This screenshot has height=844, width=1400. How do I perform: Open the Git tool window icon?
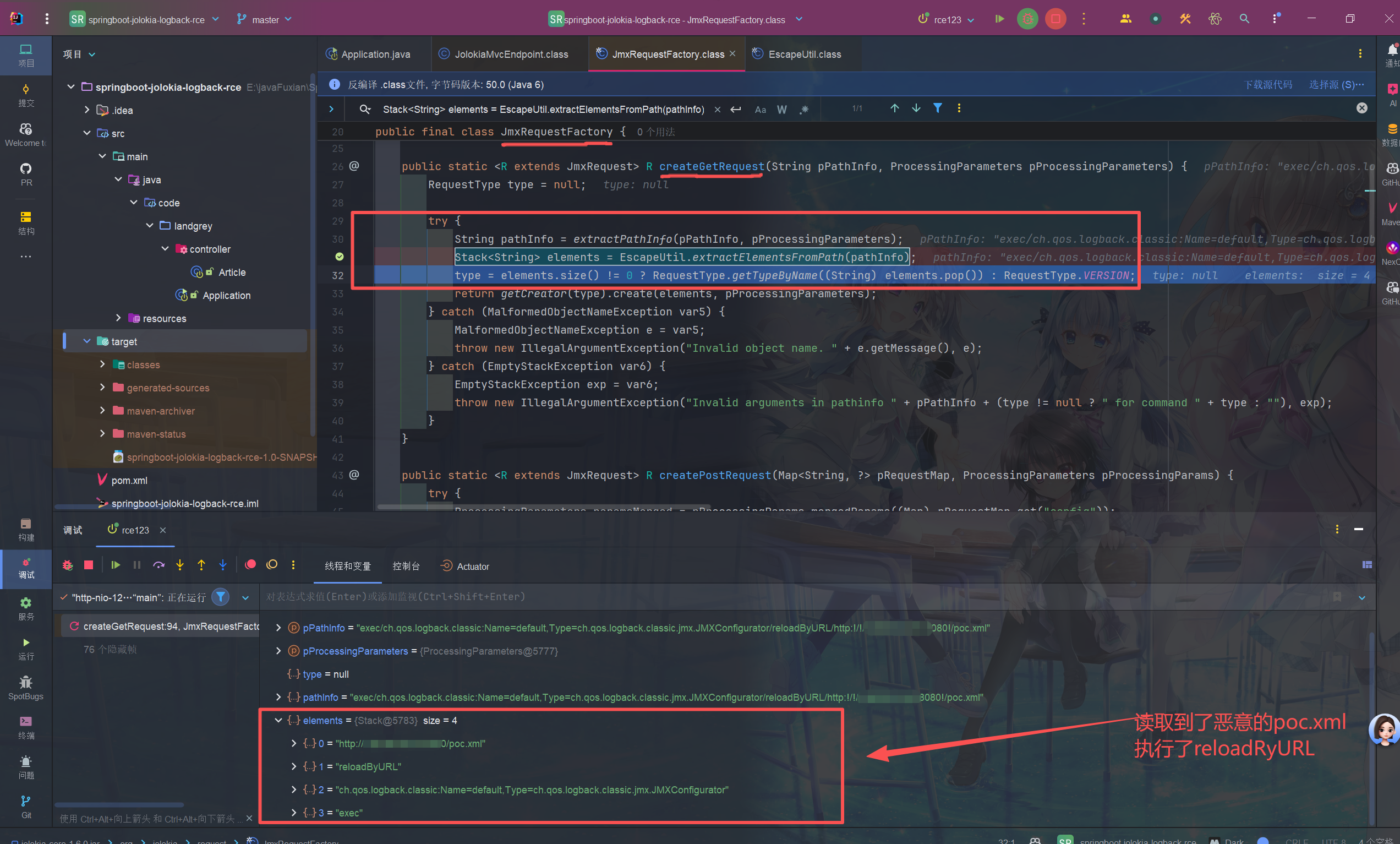point(25,806)
